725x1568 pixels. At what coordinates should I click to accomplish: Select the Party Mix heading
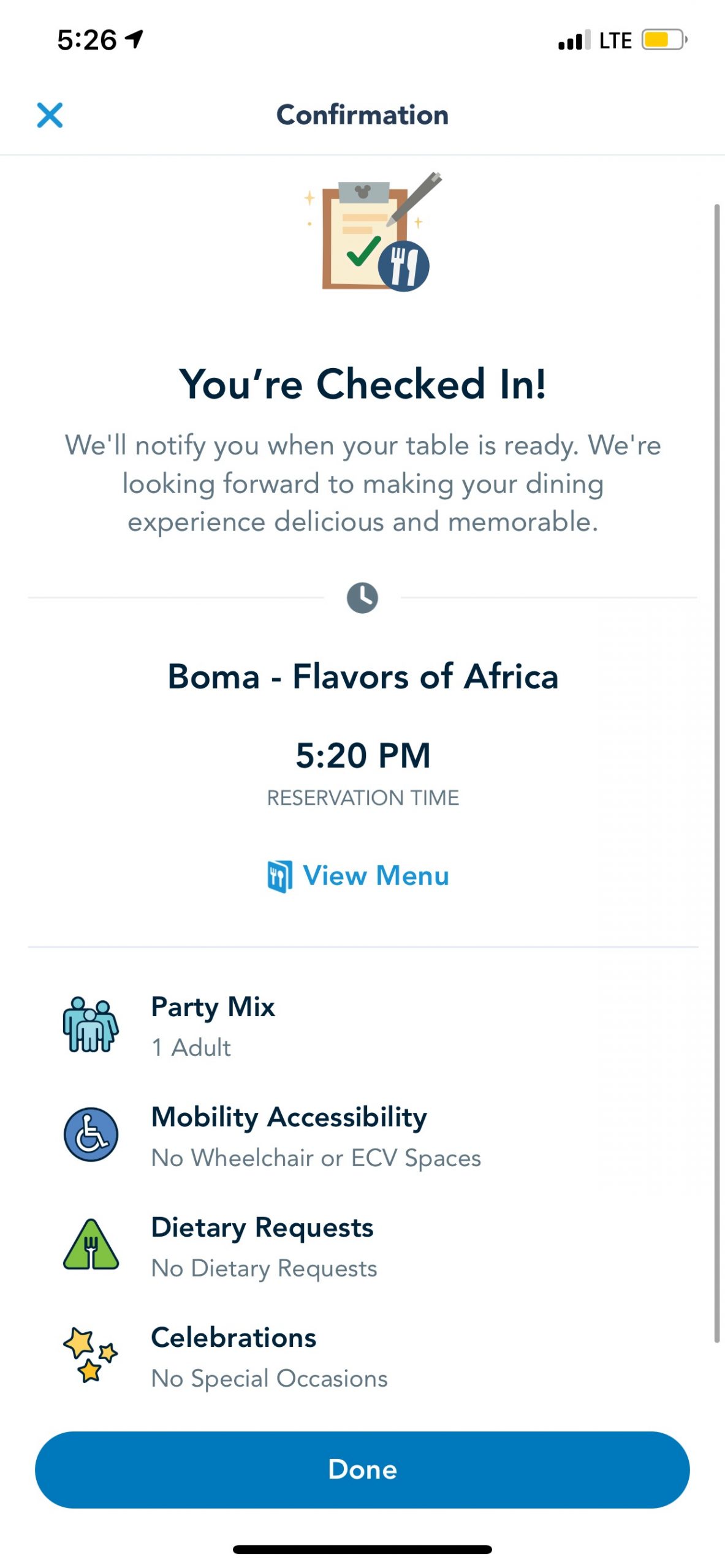[213, 1007]
